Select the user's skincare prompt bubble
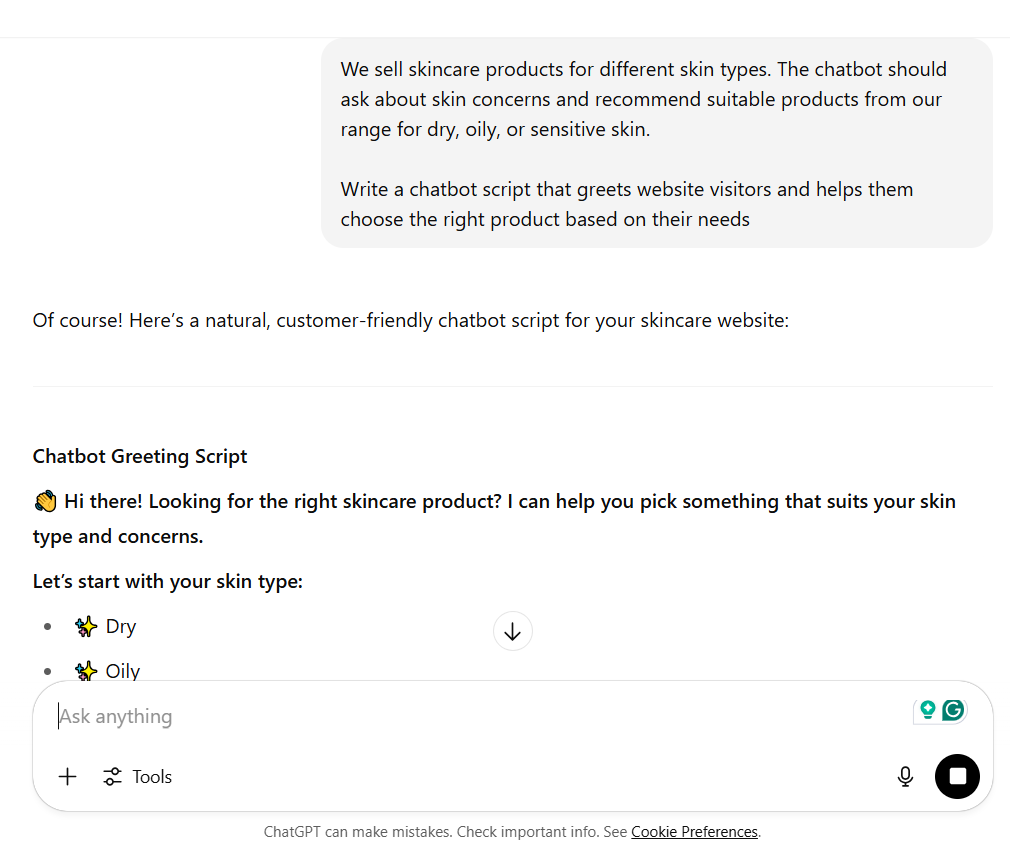The height and width of the screenshot is (843, 1010). [657, 143]
